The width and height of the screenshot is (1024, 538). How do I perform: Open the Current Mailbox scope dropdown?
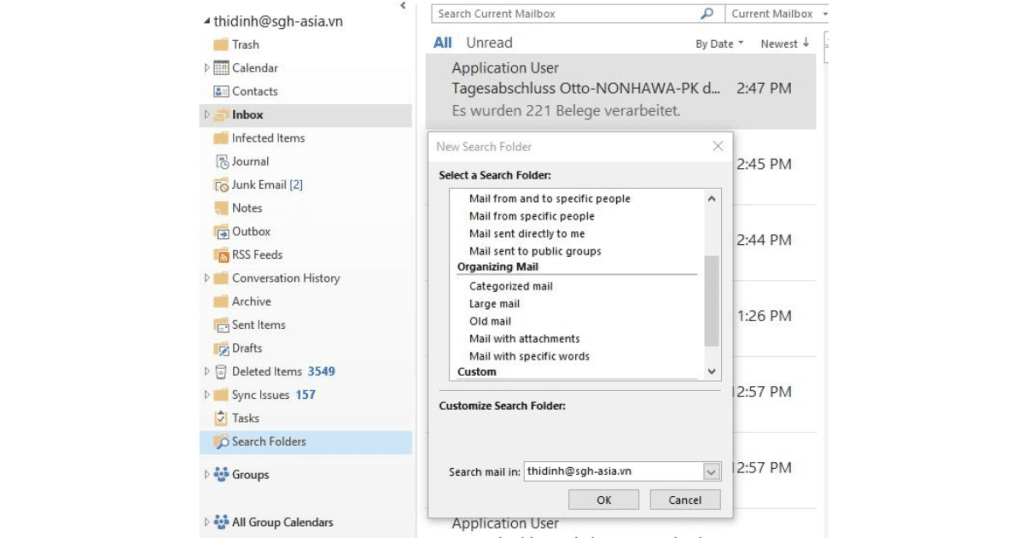point(825,14)
